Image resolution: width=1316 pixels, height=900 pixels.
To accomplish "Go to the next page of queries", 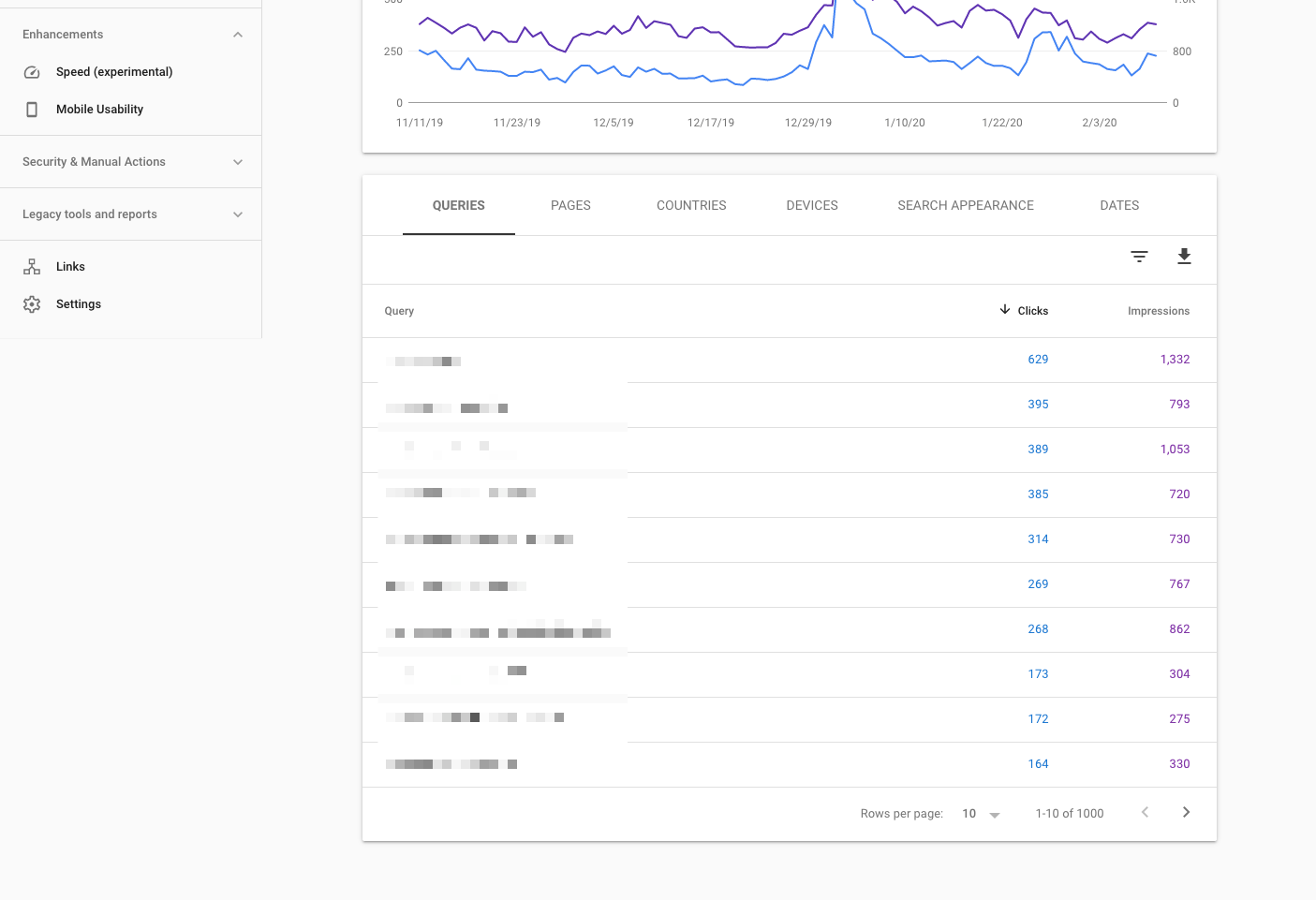I will click(1186, 813).
